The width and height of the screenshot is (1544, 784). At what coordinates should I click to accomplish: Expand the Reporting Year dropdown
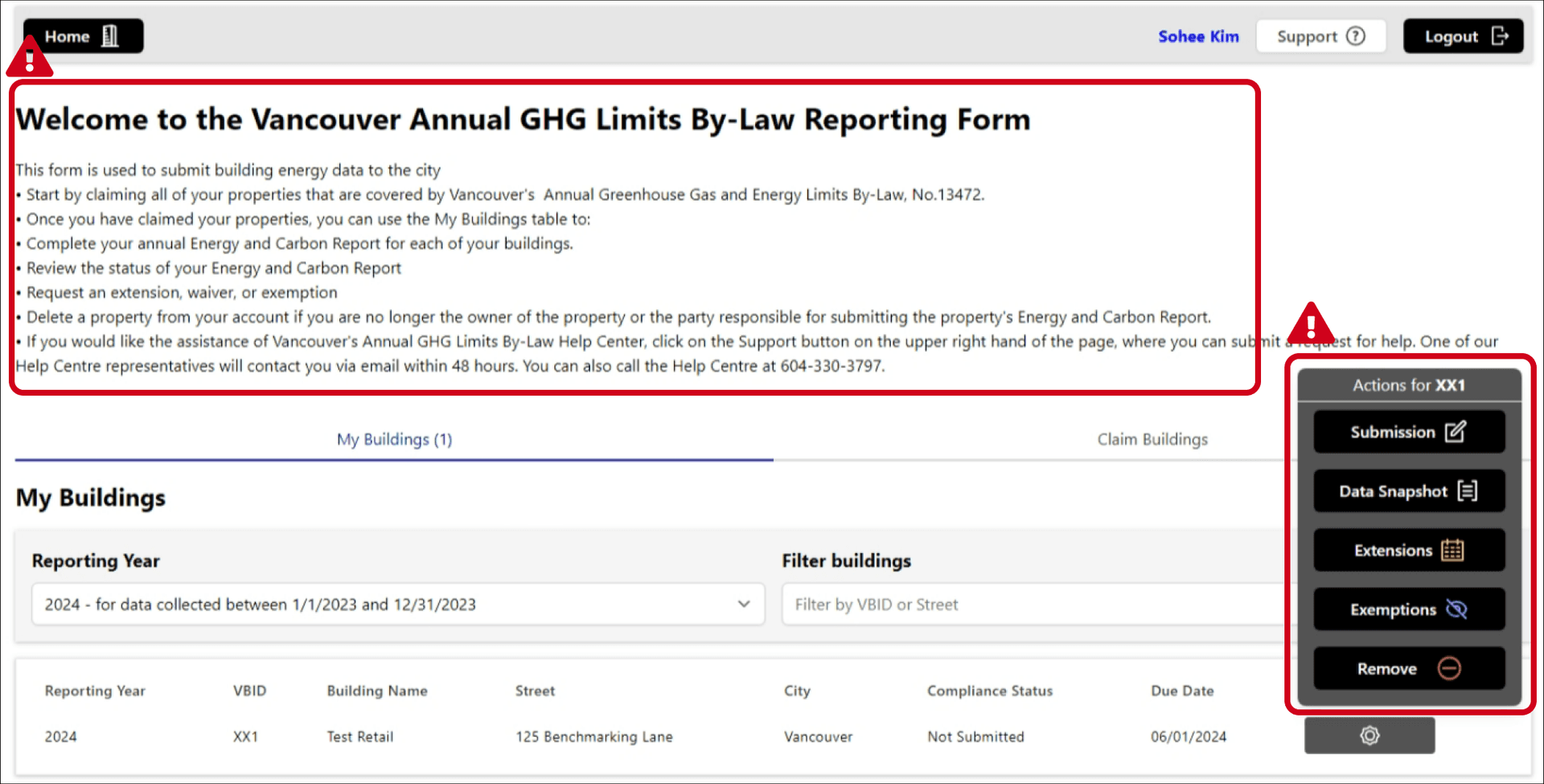click(398, 604)
